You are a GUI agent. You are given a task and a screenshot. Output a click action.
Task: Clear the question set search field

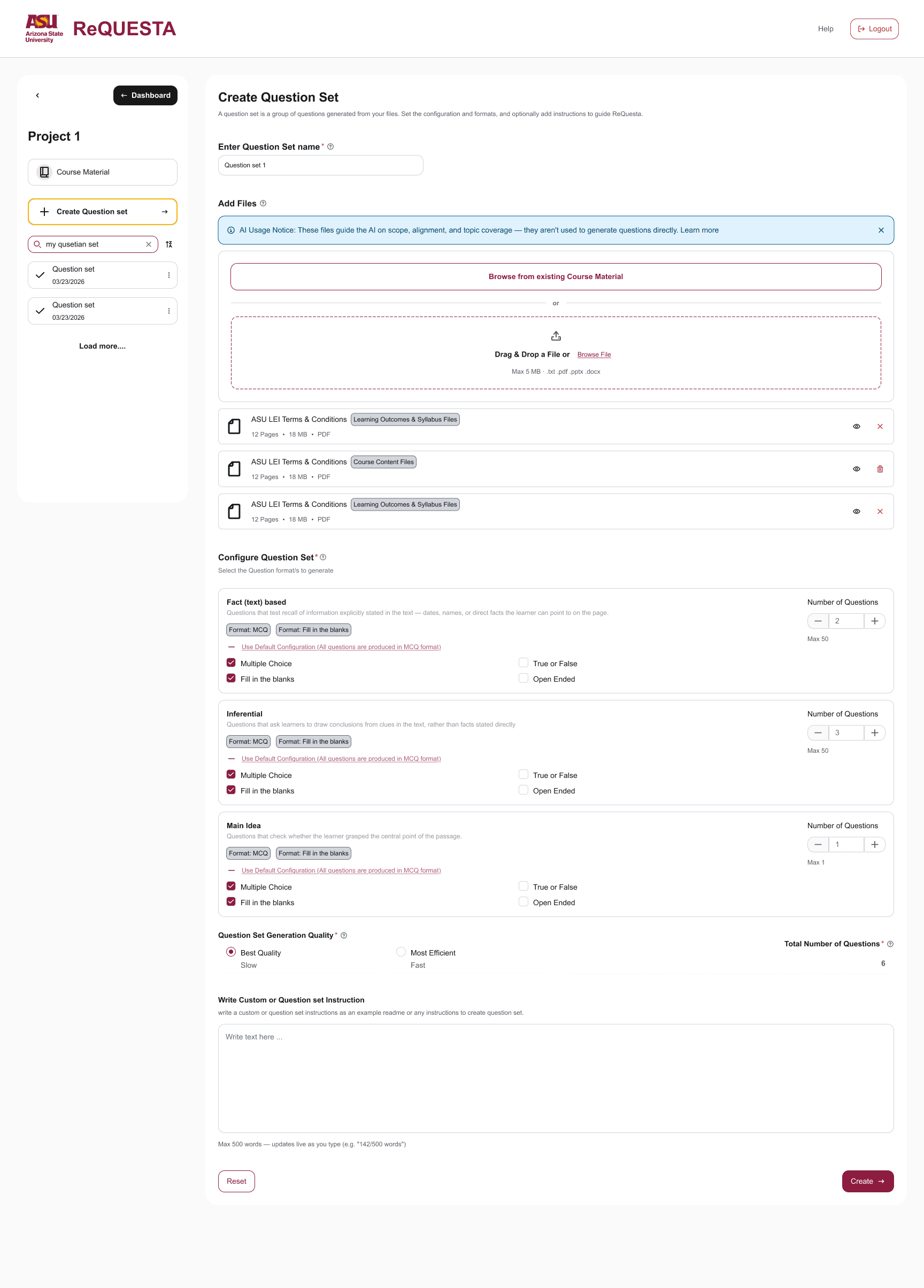point(148,244)
